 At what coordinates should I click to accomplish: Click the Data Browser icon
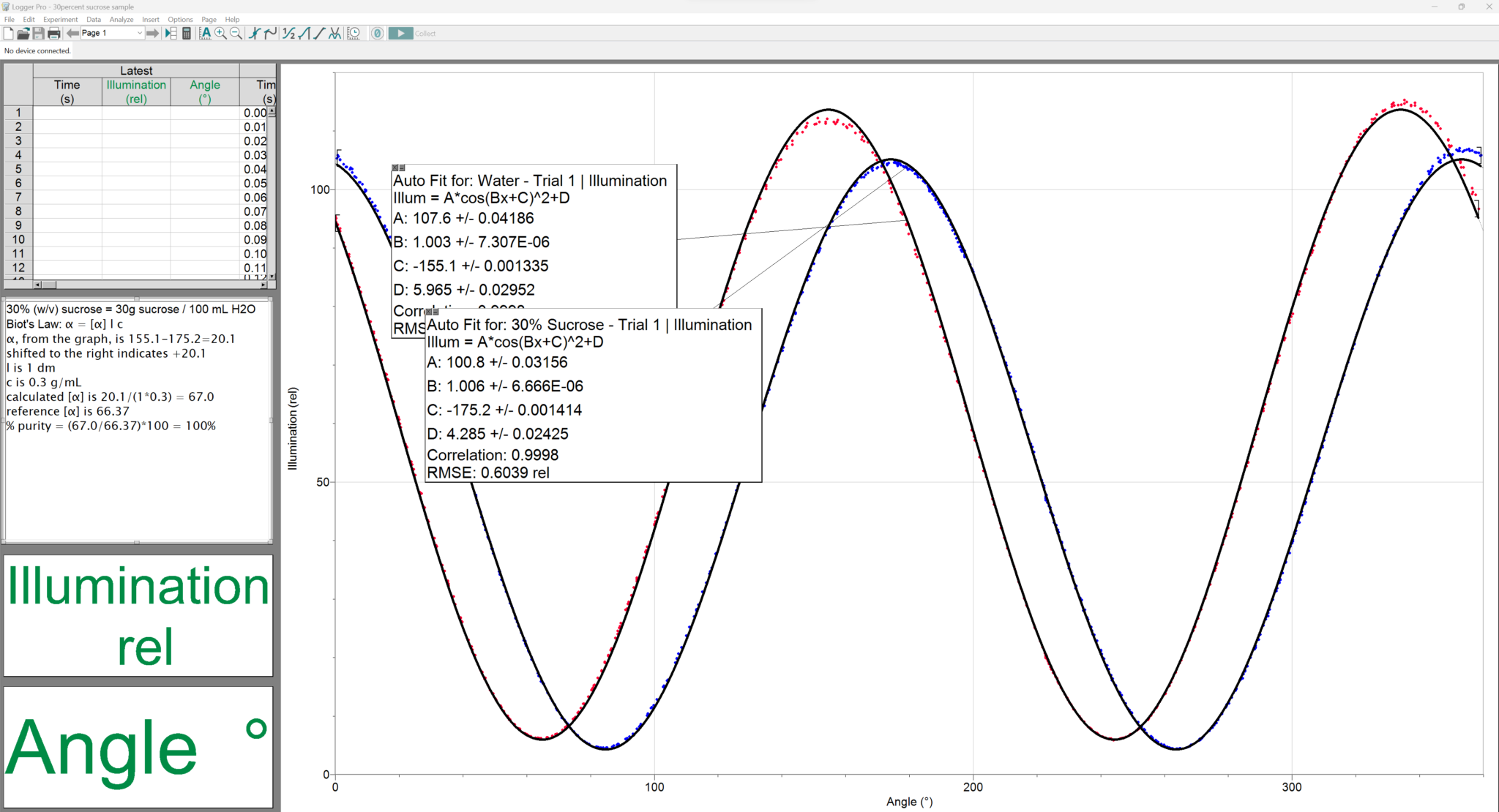tap(171, 33)
